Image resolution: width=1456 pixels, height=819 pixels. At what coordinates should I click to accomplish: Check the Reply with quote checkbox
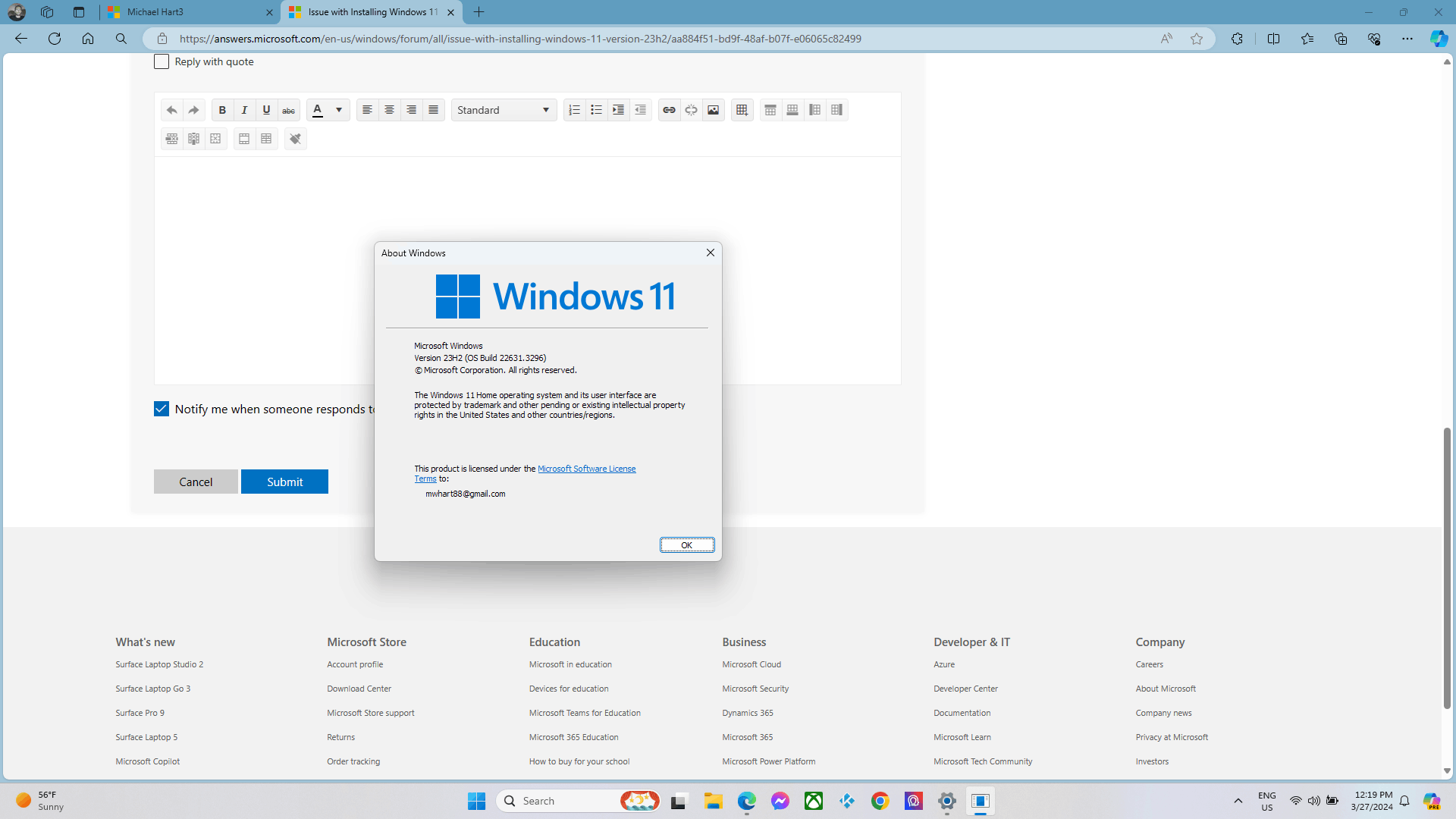[162, 61]
